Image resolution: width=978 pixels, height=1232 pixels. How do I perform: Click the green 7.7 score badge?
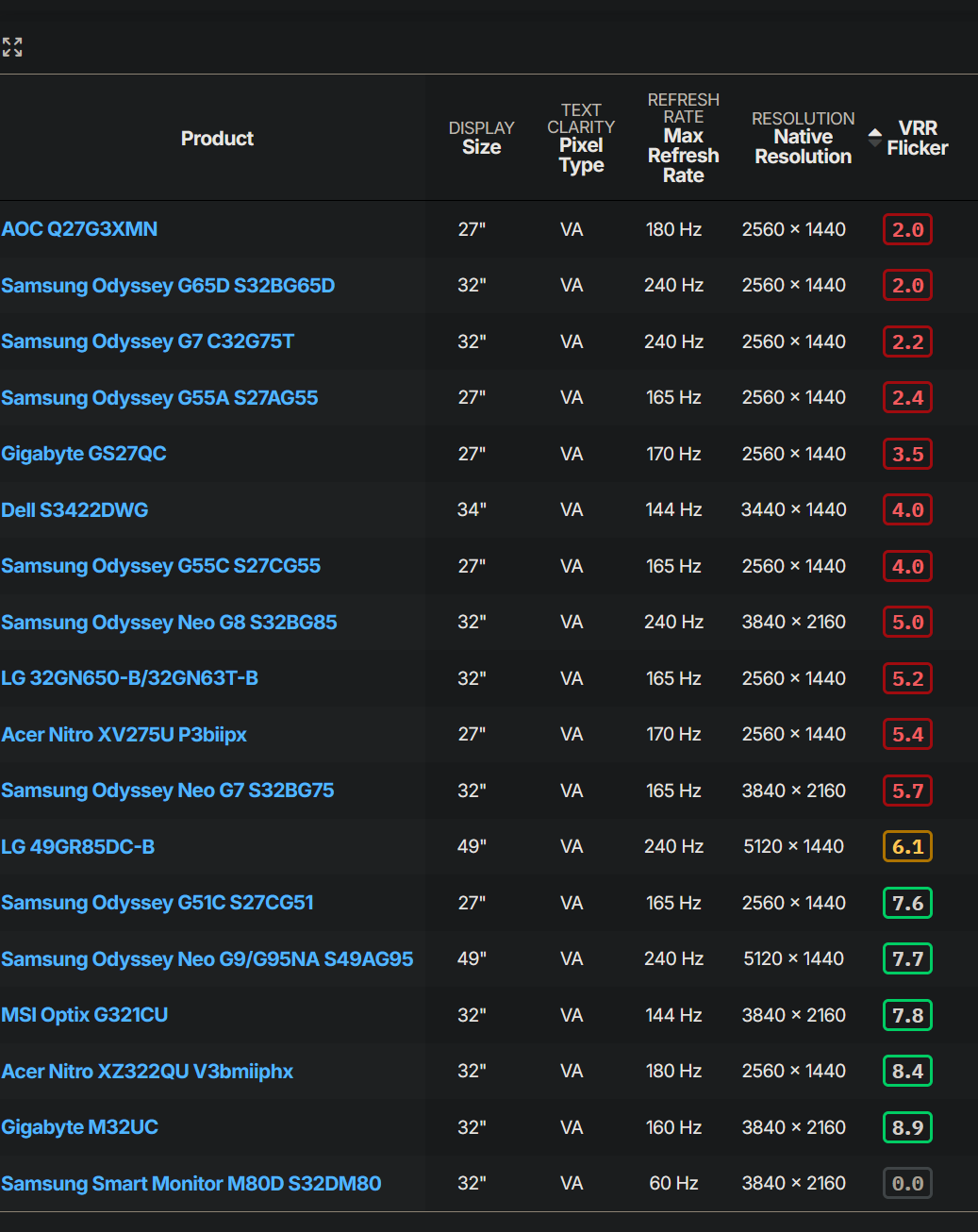(907, 959)
